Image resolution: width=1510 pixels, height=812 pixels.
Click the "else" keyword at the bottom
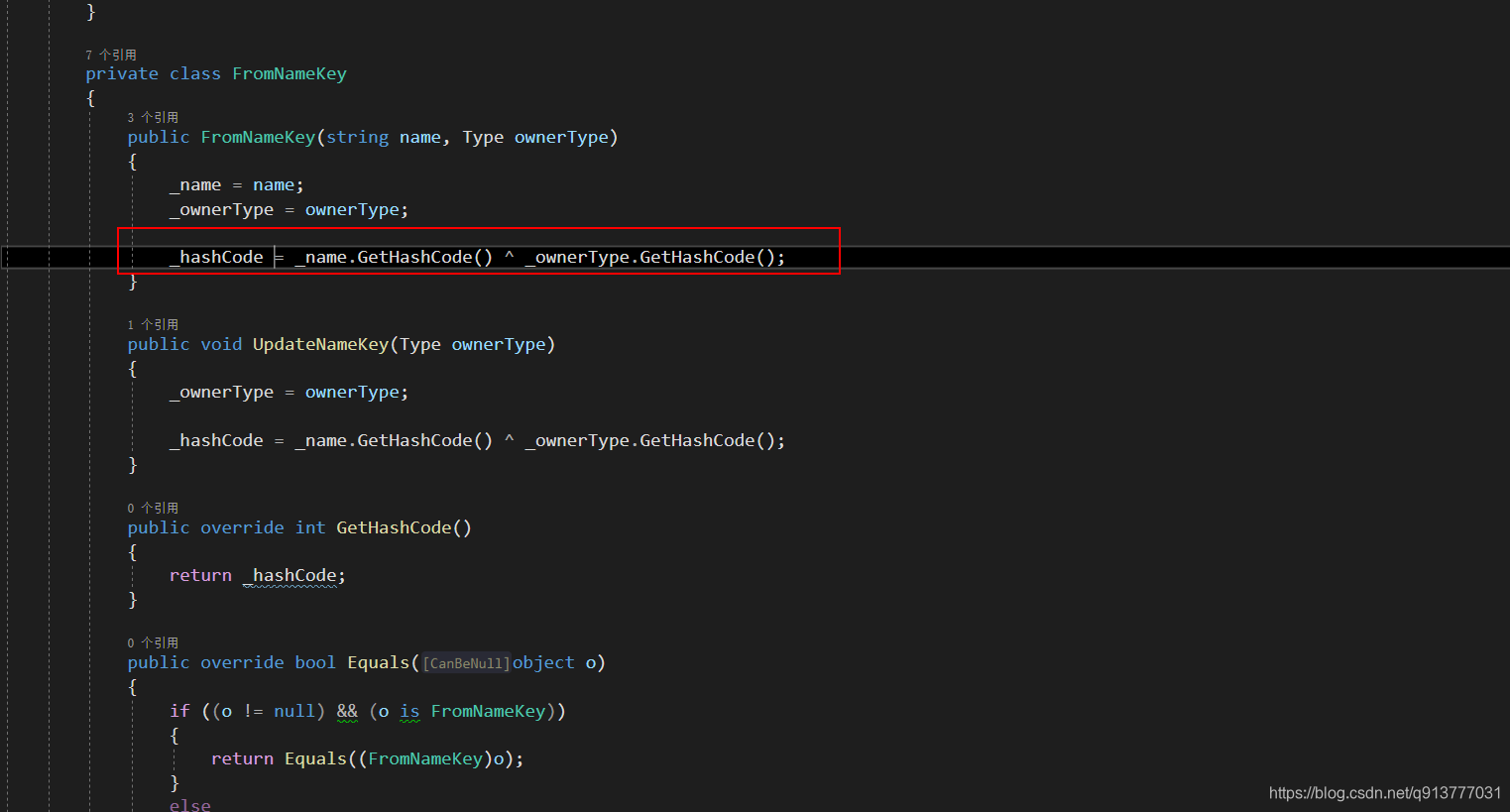coord(189,805)
